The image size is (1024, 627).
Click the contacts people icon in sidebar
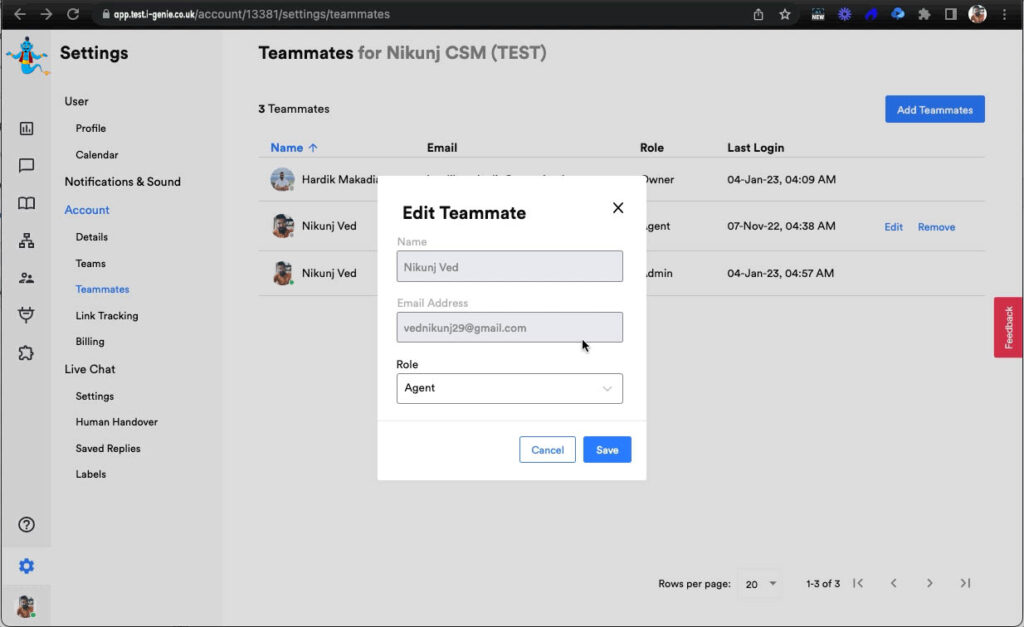tap(26, 278)
